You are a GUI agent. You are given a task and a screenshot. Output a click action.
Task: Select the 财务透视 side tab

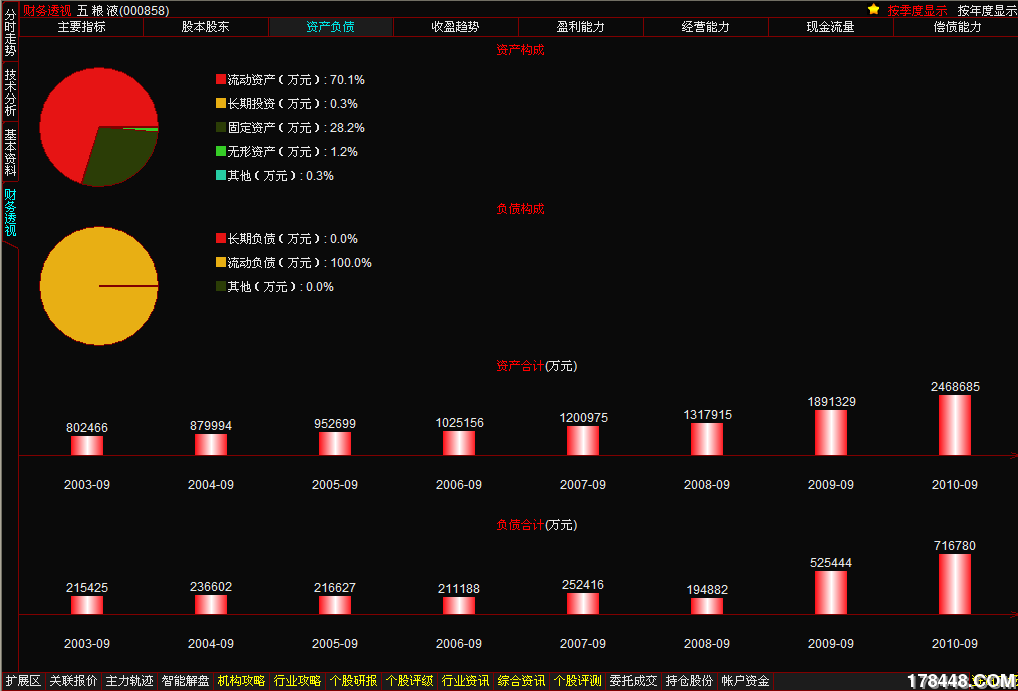pyautogui.click(x=10, y=212)
